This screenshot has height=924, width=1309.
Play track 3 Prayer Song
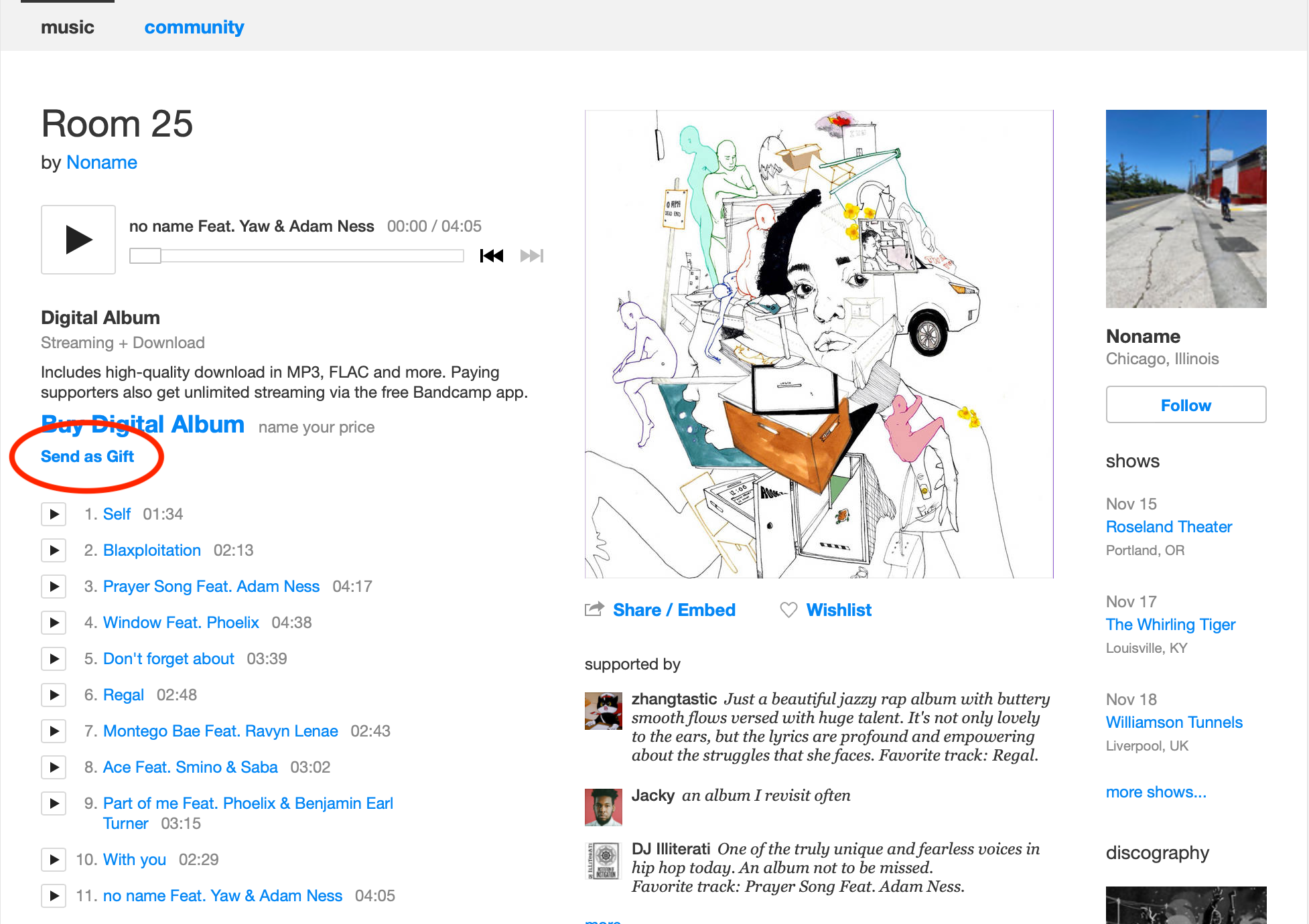pyautogui.click(x=54, y=587)
